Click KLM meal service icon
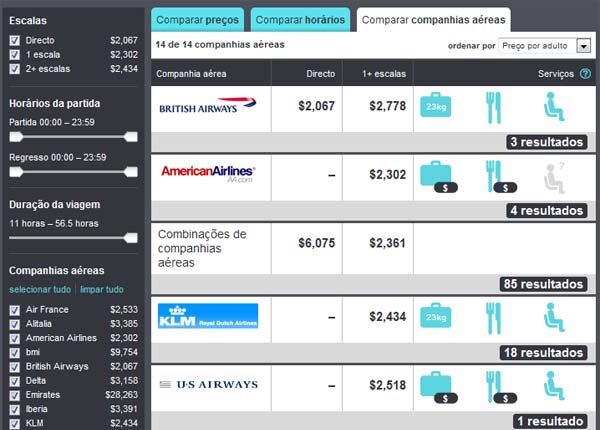The image size is (600, 430). pos(492,318)
